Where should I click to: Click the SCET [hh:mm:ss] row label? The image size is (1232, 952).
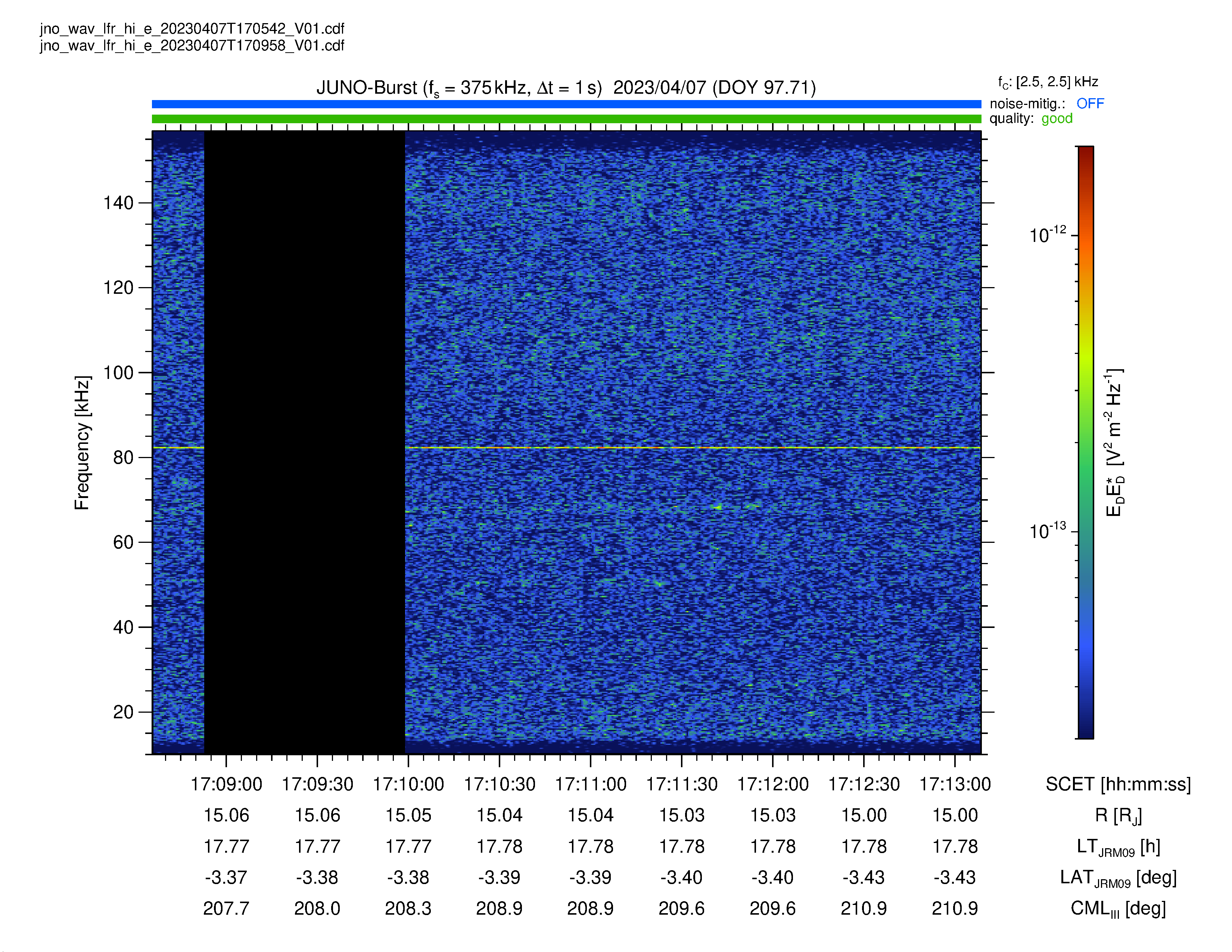[1118, 784]
